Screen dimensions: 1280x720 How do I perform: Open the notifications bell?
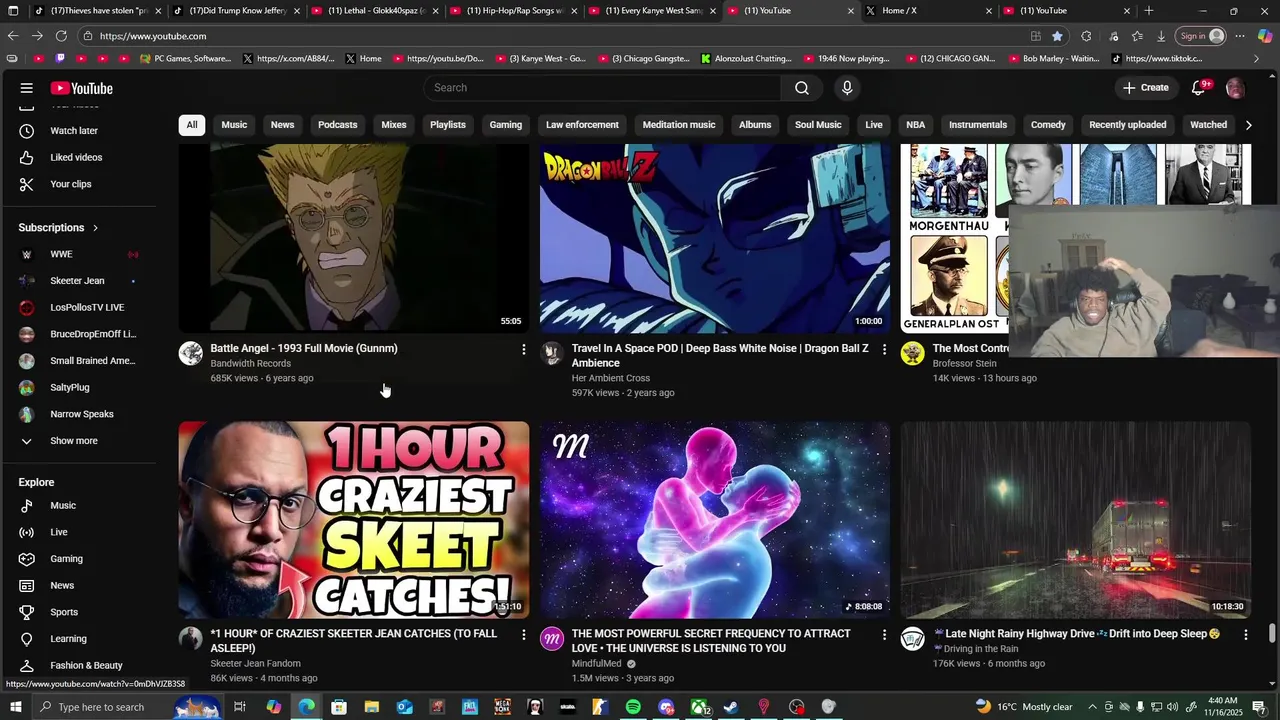[1199, 88]
